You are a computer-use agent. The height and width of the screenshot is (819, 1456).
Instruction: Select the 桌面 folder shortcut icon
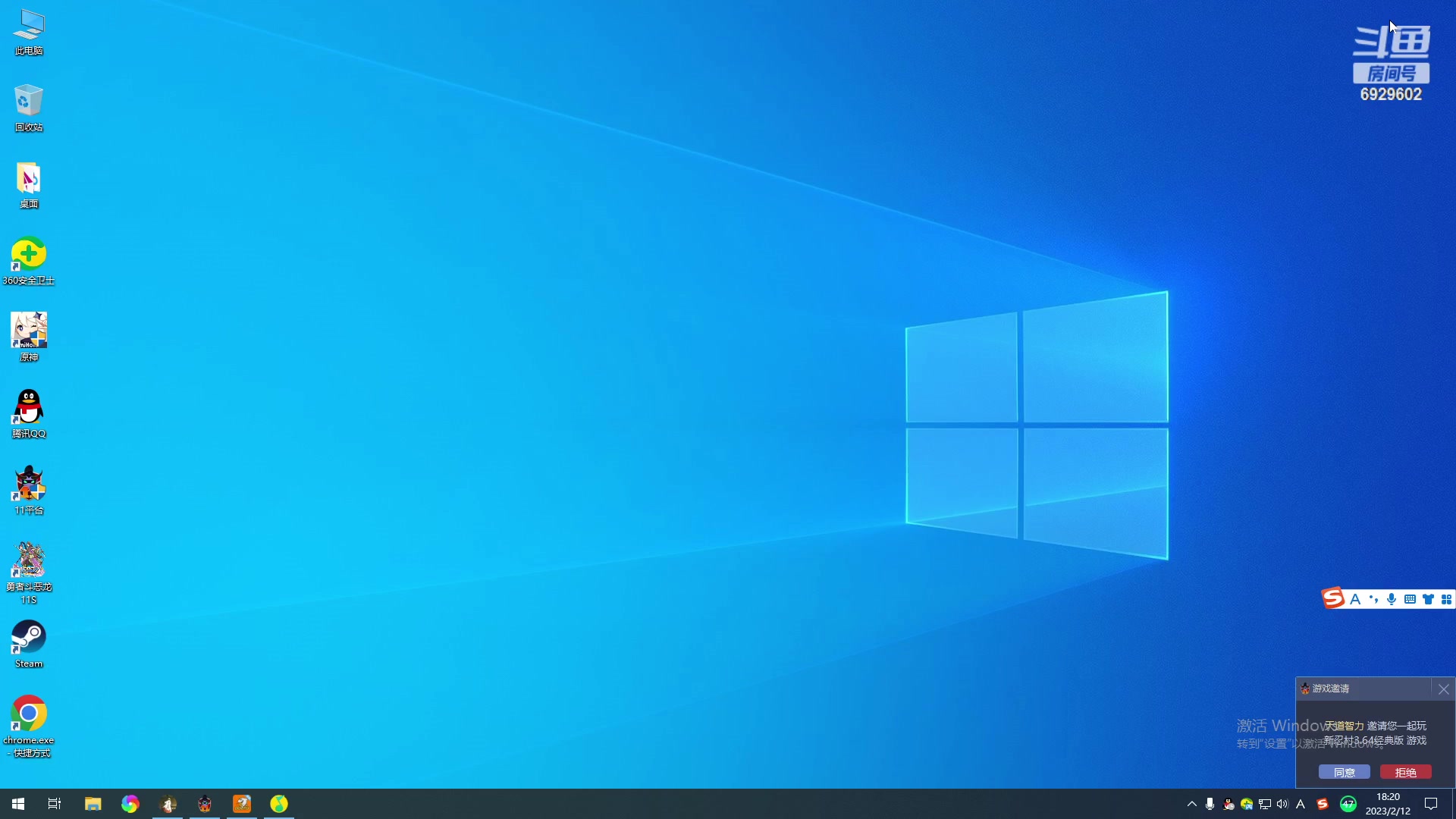pos(29,185)
